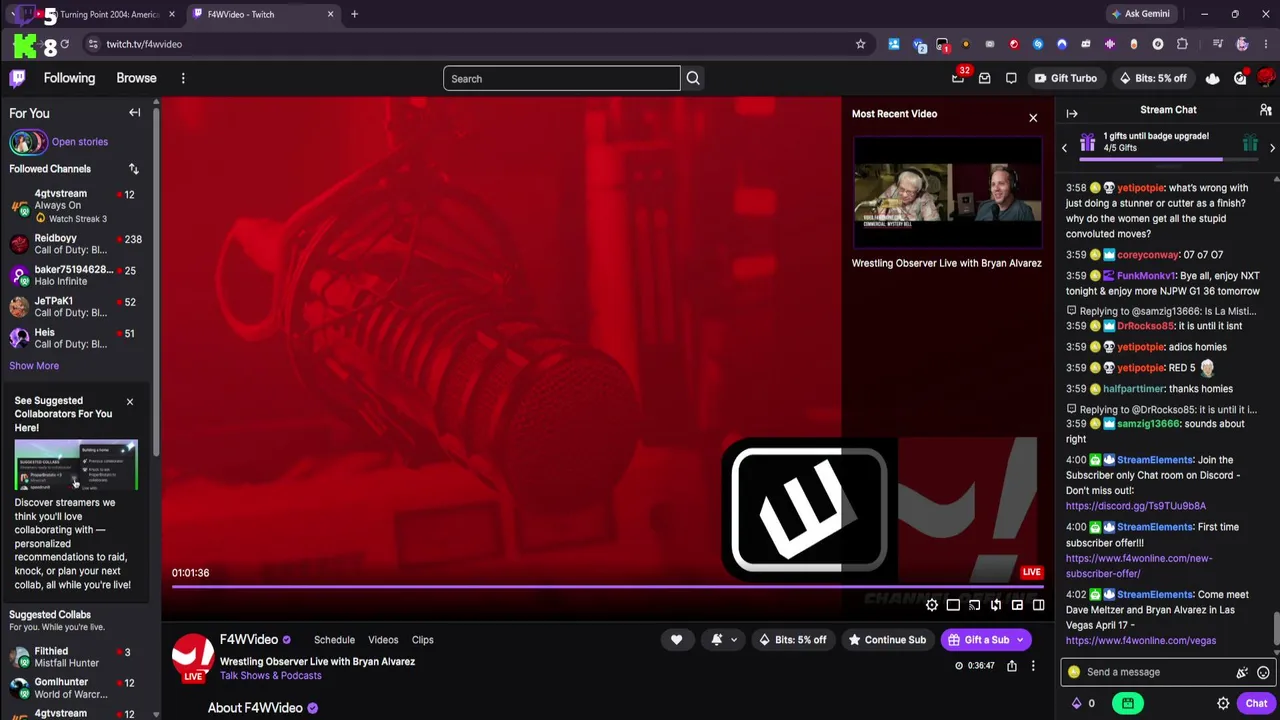This screenshot has height=720, width=1280.
Task: Open the user avatar menu
Action: (x=1266, y=78)
